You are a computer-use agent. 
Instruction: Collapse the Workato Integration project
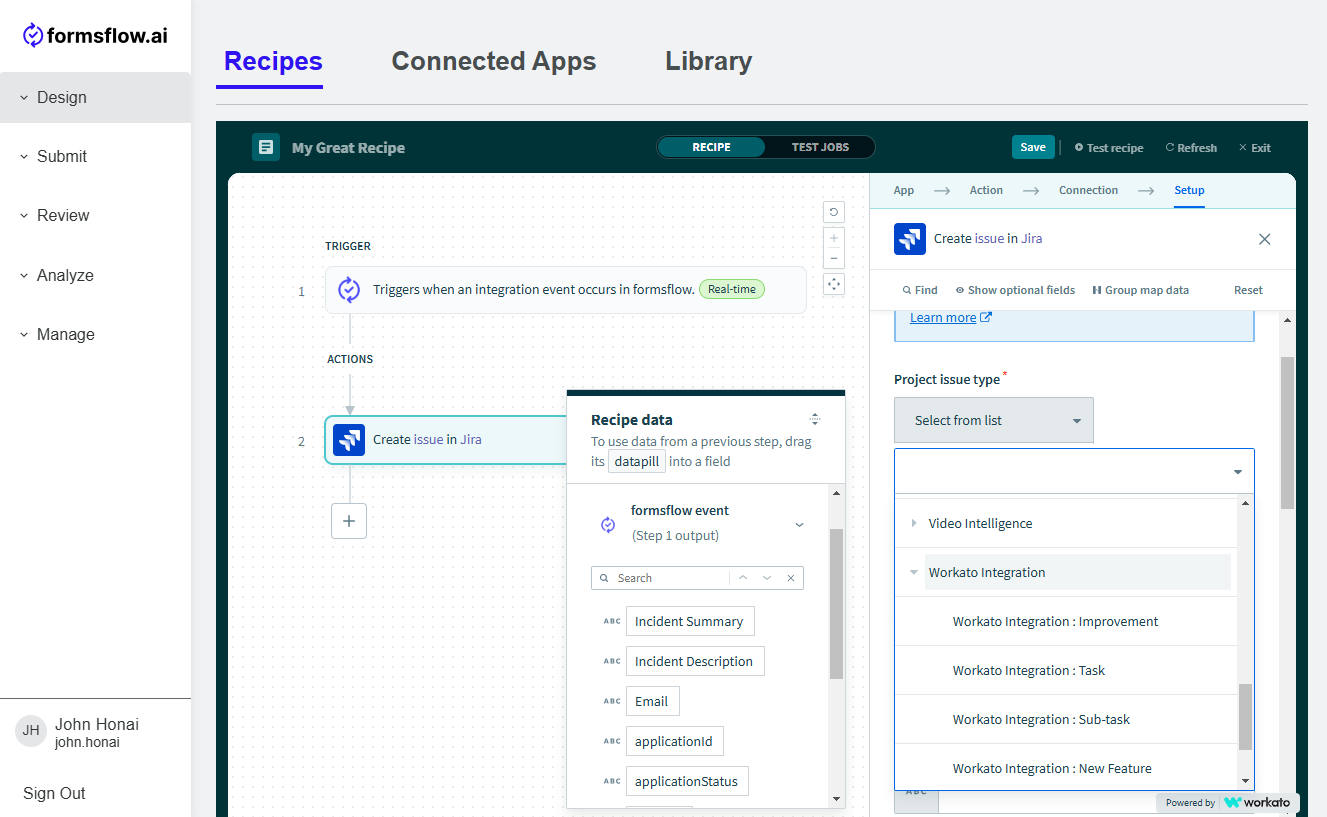tap(913, 572)
